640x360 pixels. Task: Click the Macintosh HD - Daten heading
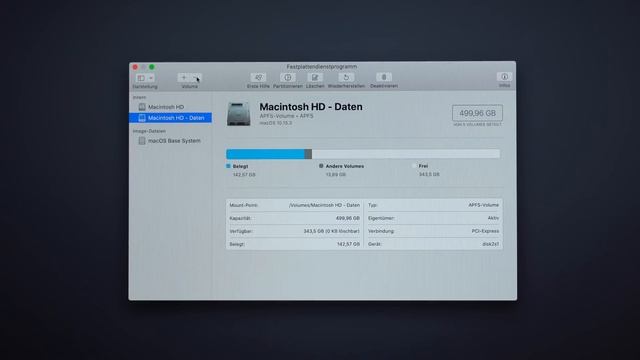(x=311, y=107)
